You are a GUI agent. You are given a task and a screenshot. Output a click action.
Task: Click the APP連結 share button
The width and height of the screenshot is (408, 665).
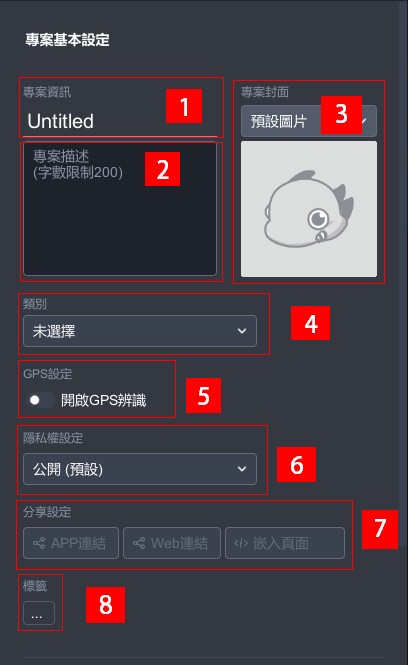click(x=71, y=543)
